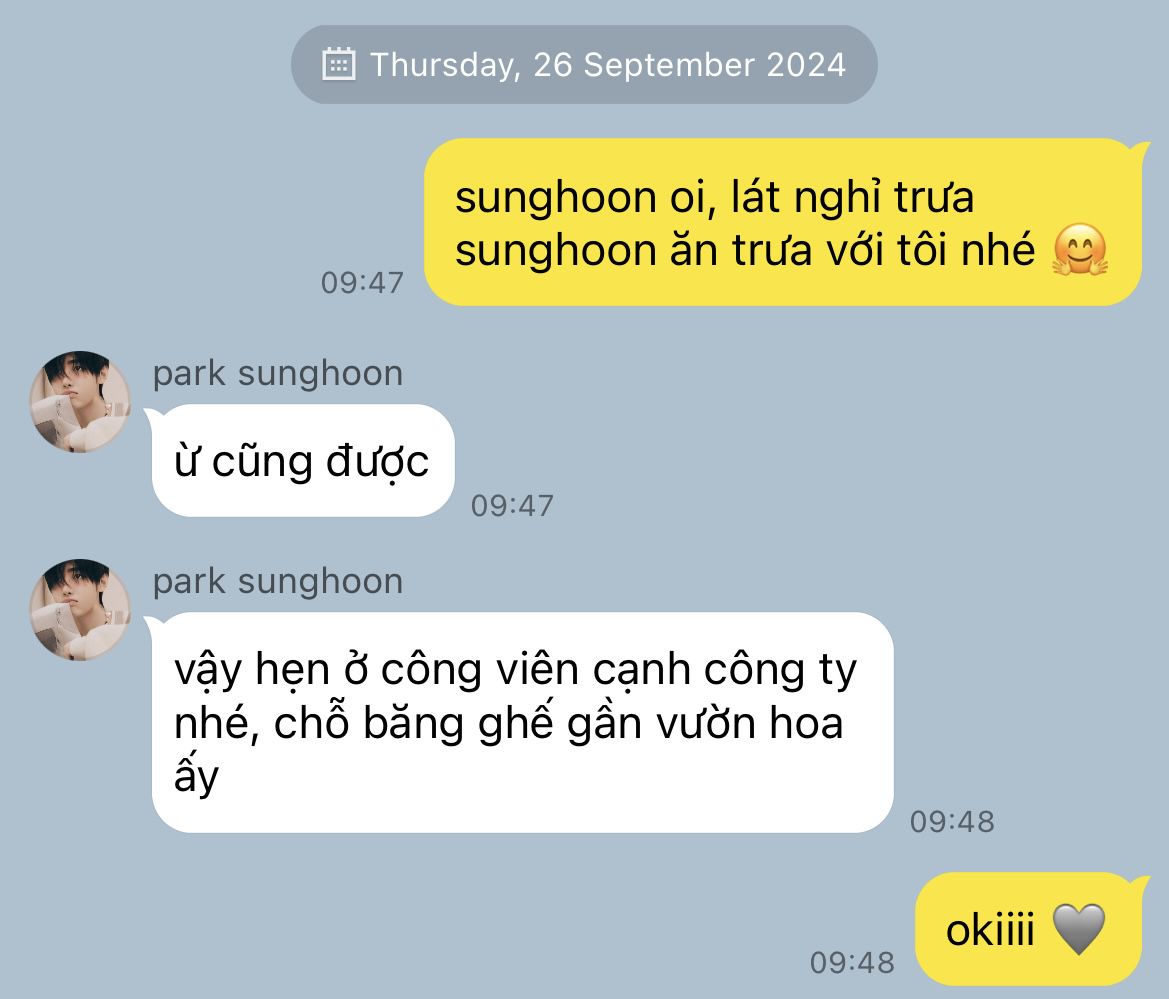
Task: Click the calendar icon in the date header
Action: (338, 63)
